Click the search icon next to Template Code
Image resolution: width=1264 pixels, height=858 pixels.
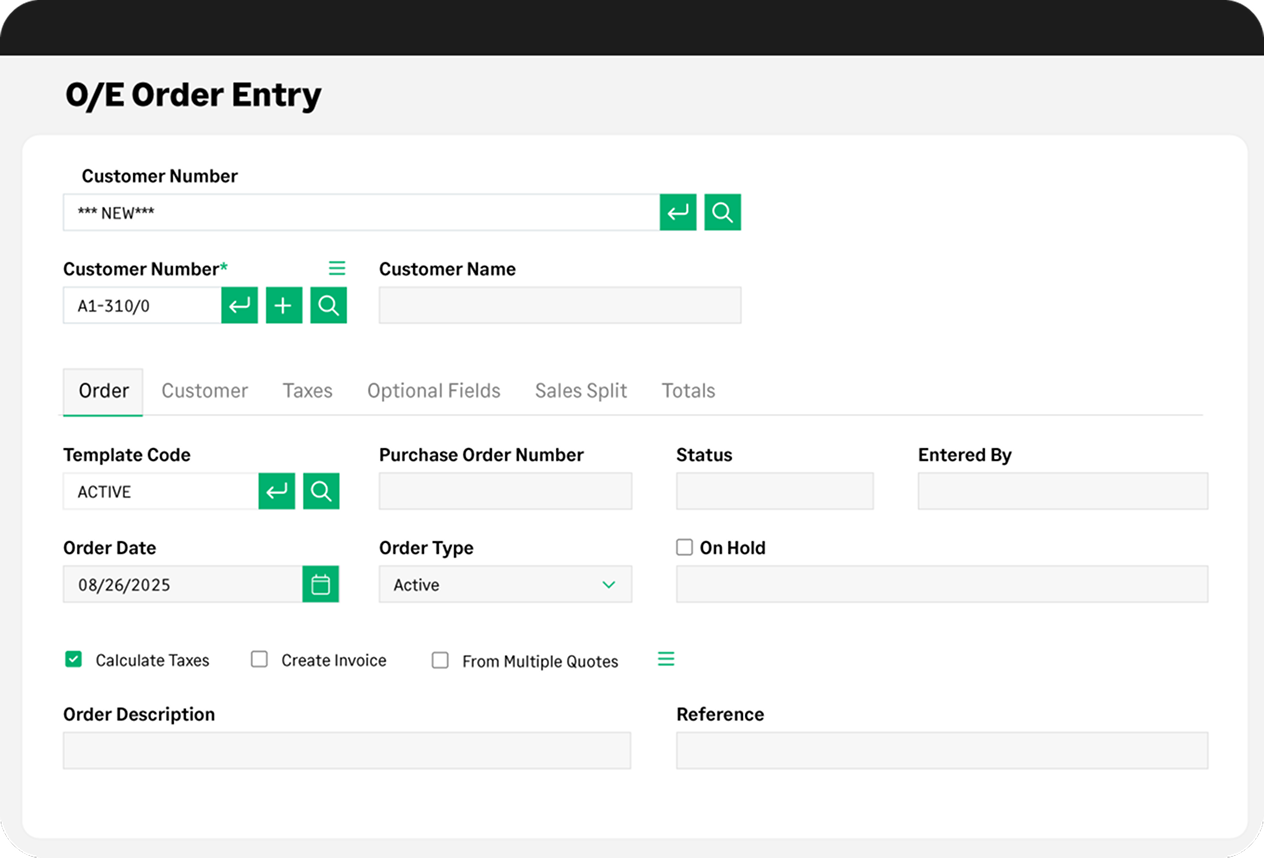pos(321,491)
